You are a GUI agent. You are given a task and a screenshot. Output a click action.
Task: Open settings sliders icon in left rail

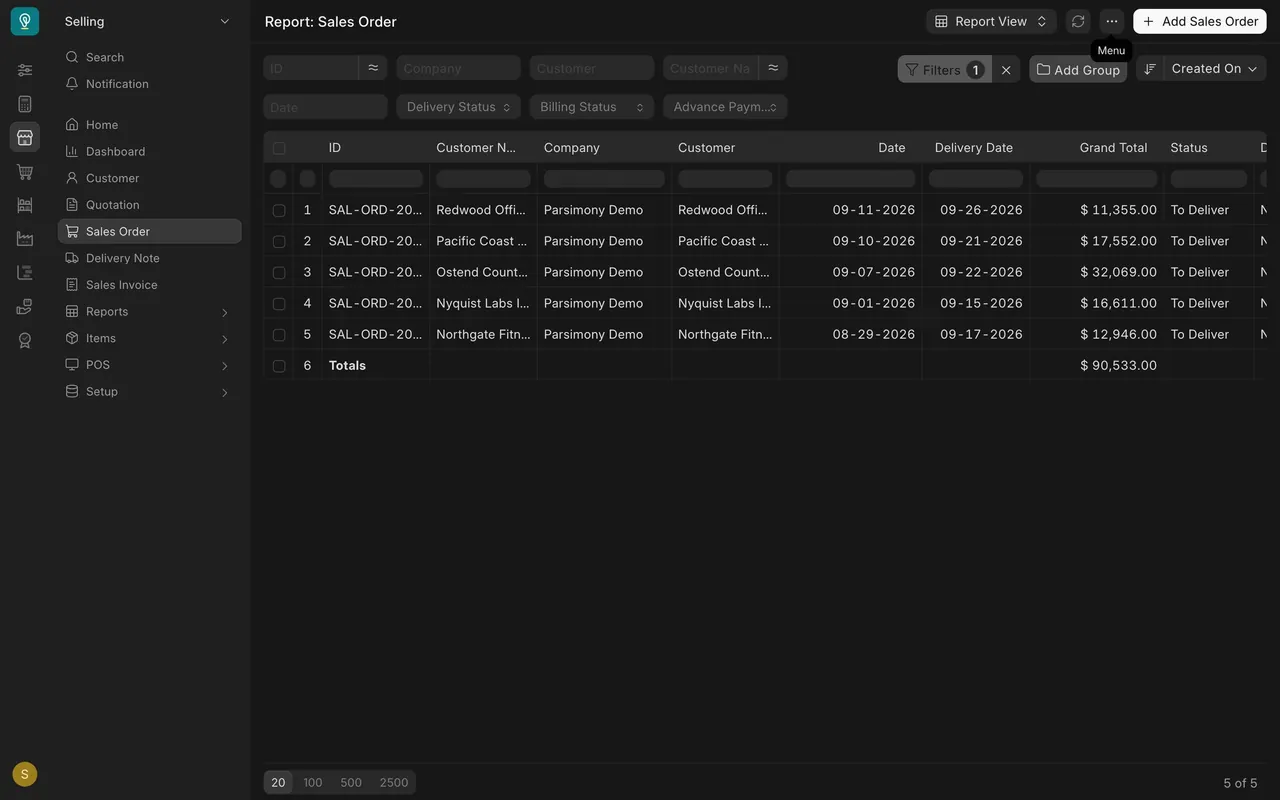pos(25,70)
